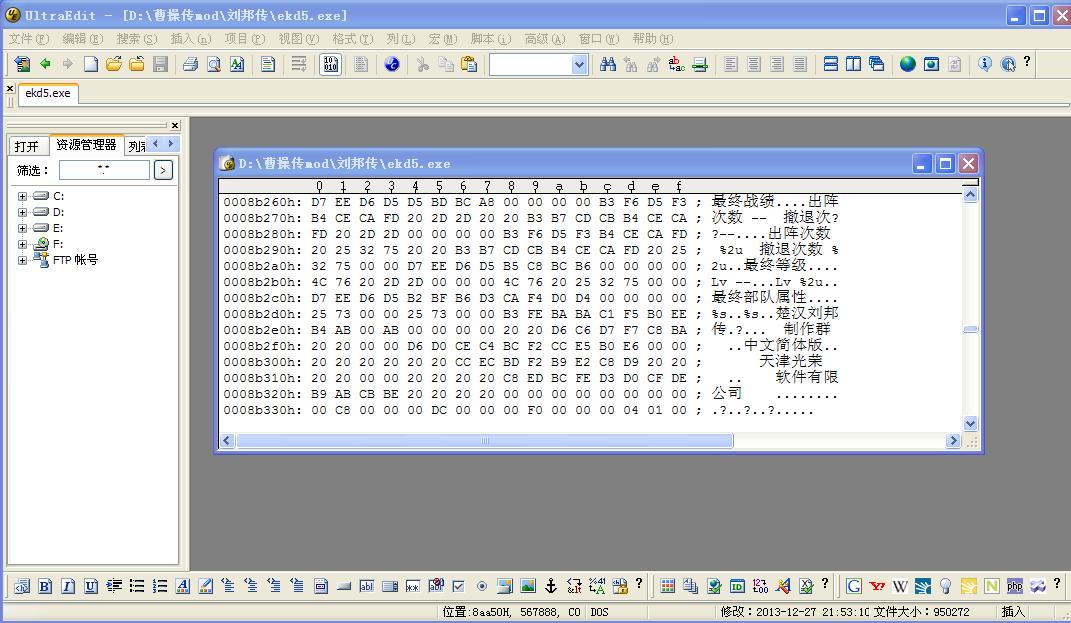1071x623 pixels.
Task: Expand the C: drive tree node
Action: [22, 196]
